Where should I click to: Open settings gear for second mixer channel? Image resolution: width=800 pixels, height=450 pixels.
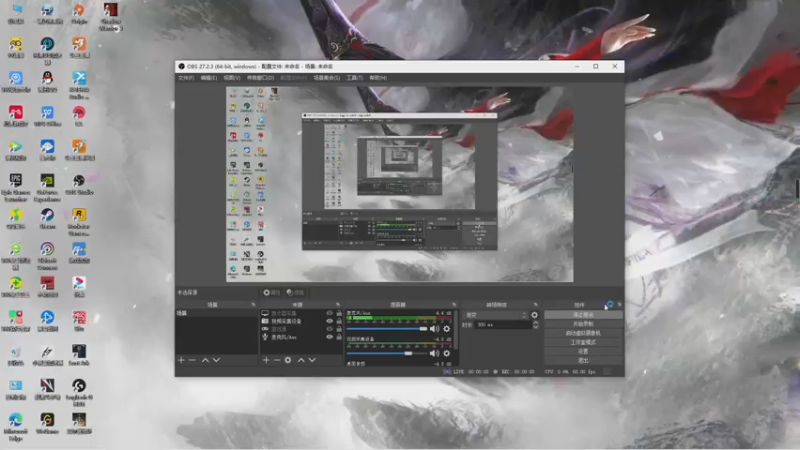pos(446,353)
